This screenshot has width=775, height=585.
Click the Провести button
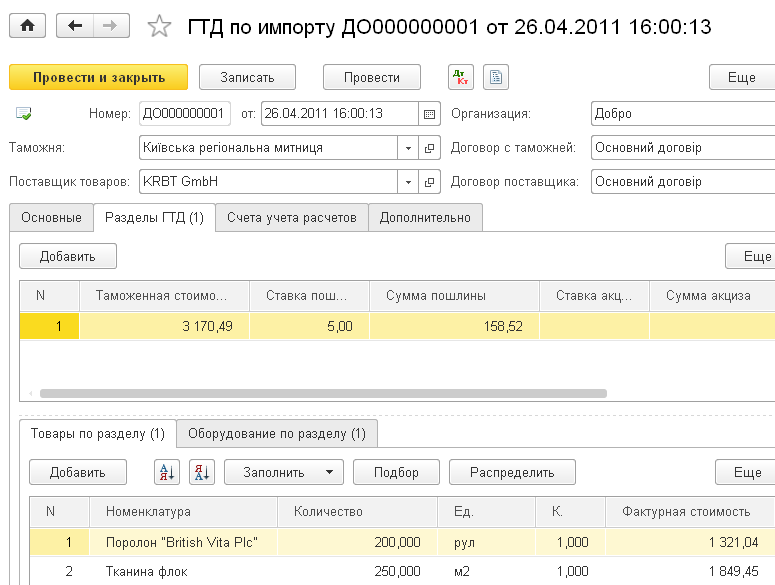[372, 77]
